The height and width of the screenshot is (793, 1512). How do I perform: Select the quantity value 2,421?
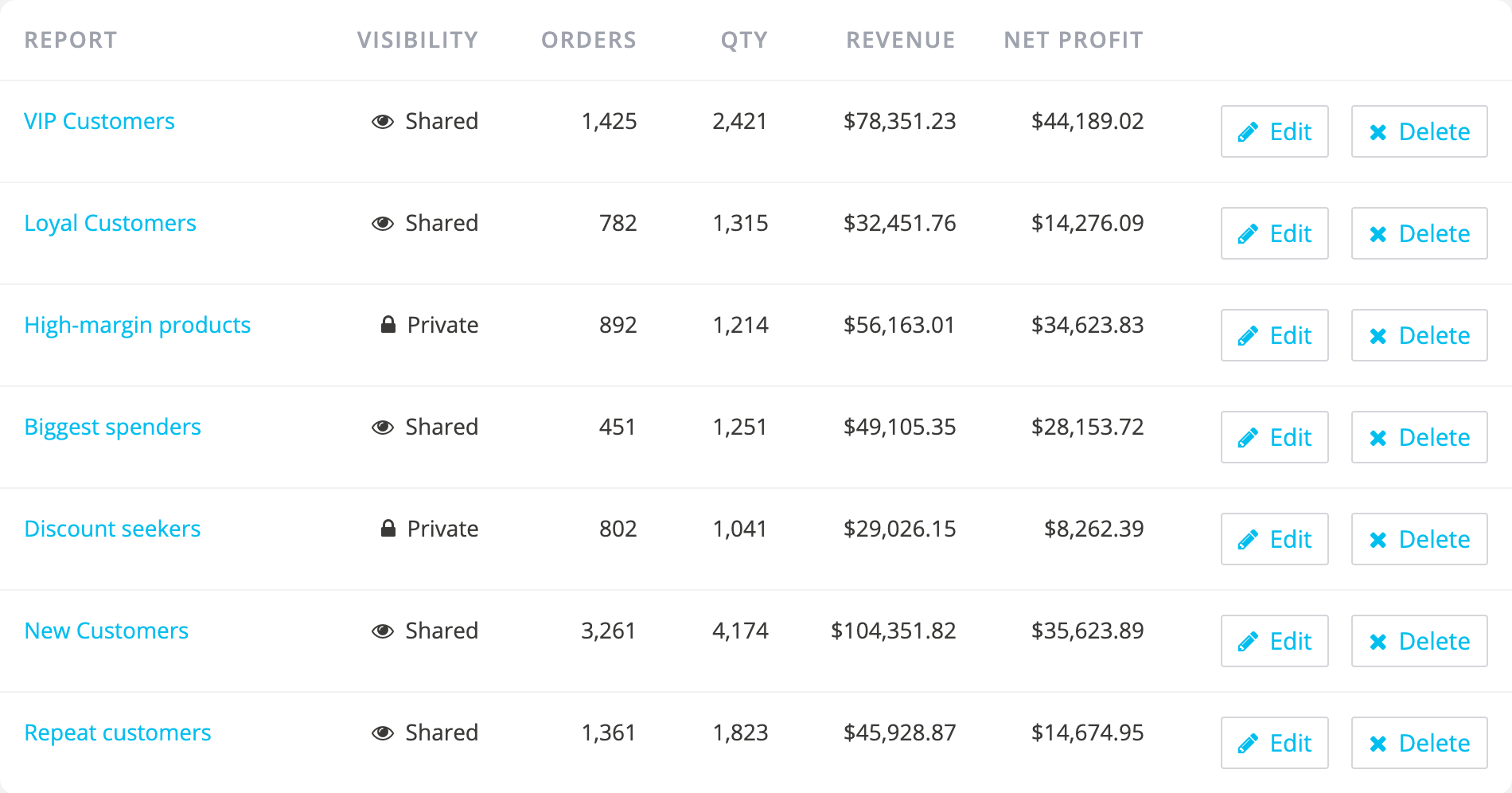click(740, 121)
